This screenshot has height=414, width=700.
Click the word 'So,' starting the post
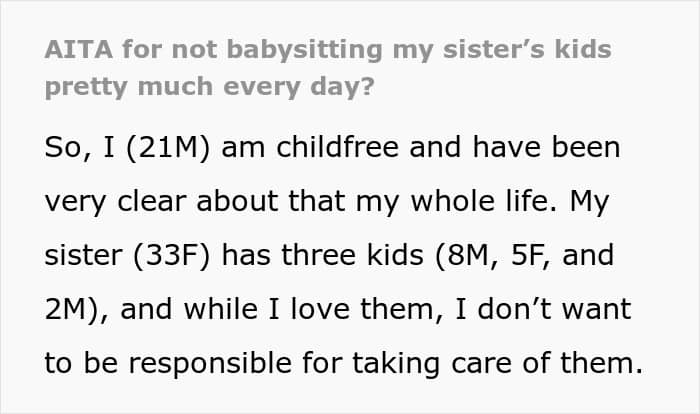click(x=68, y=148)
